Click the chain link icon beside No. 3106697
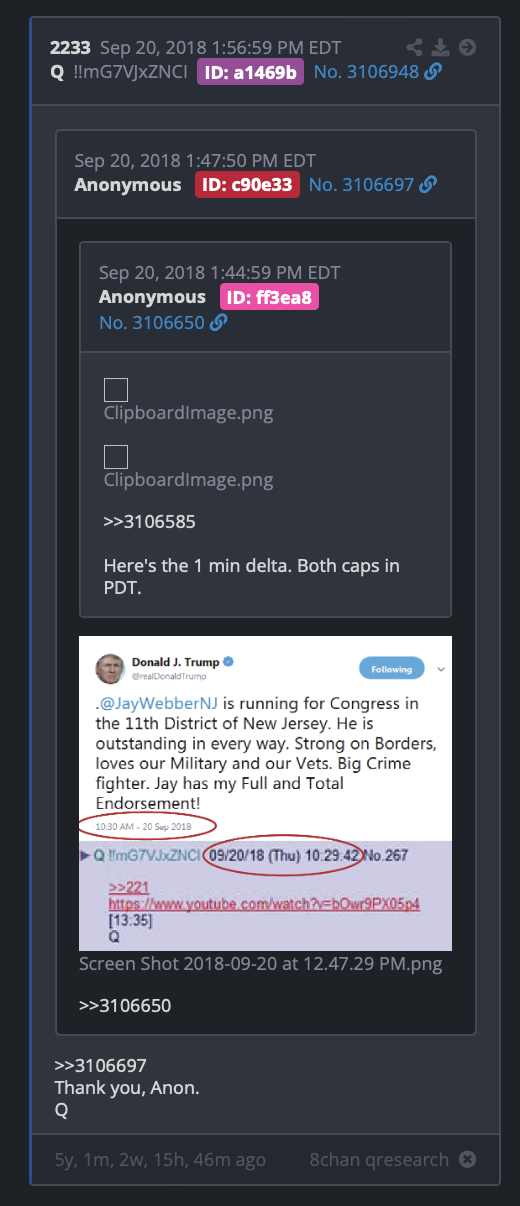 click(x=428, y=185)
